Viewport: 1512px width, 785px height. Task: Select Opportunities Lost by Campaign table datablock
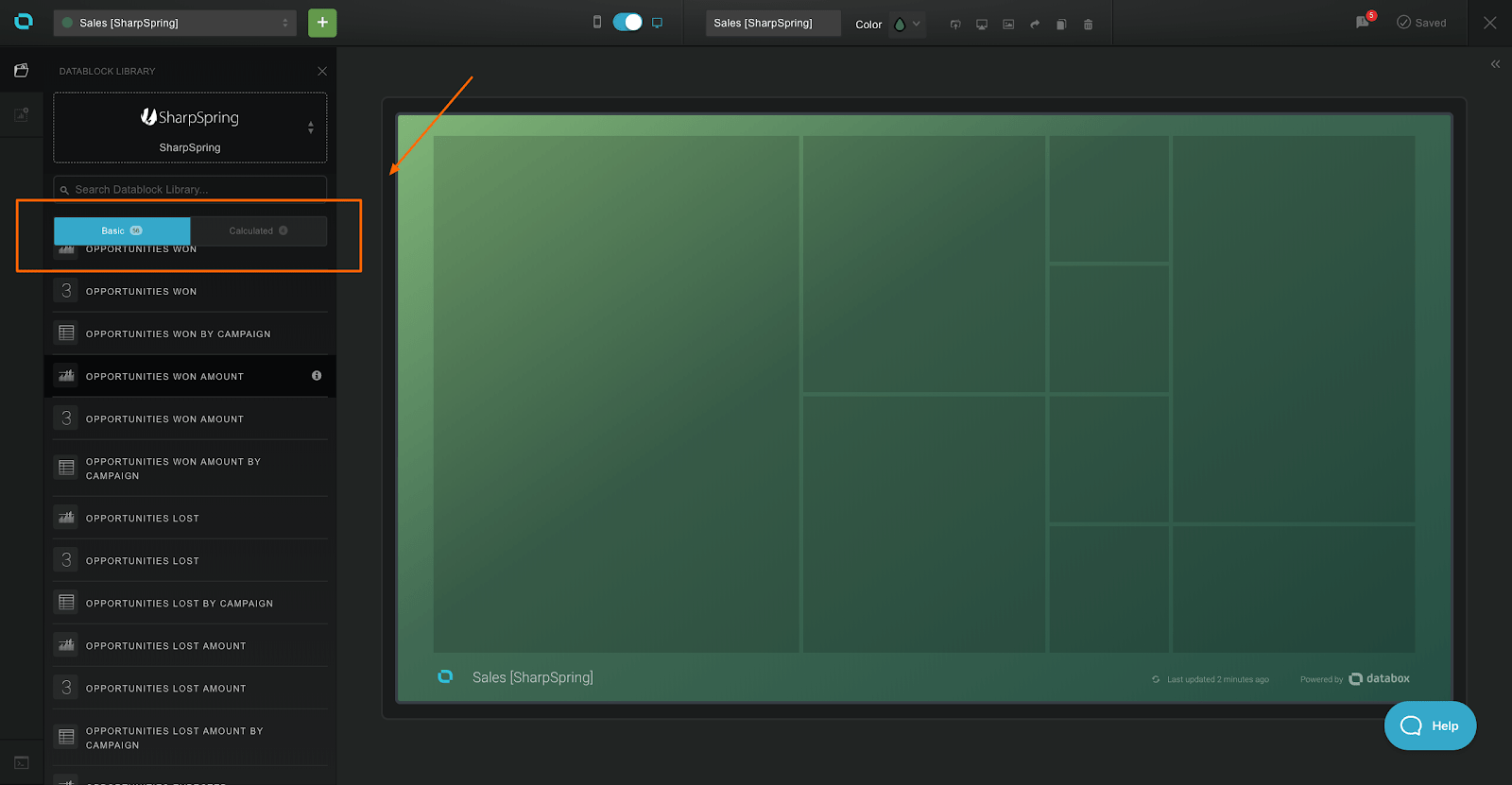pyautogui.click(x=190, y=603)
